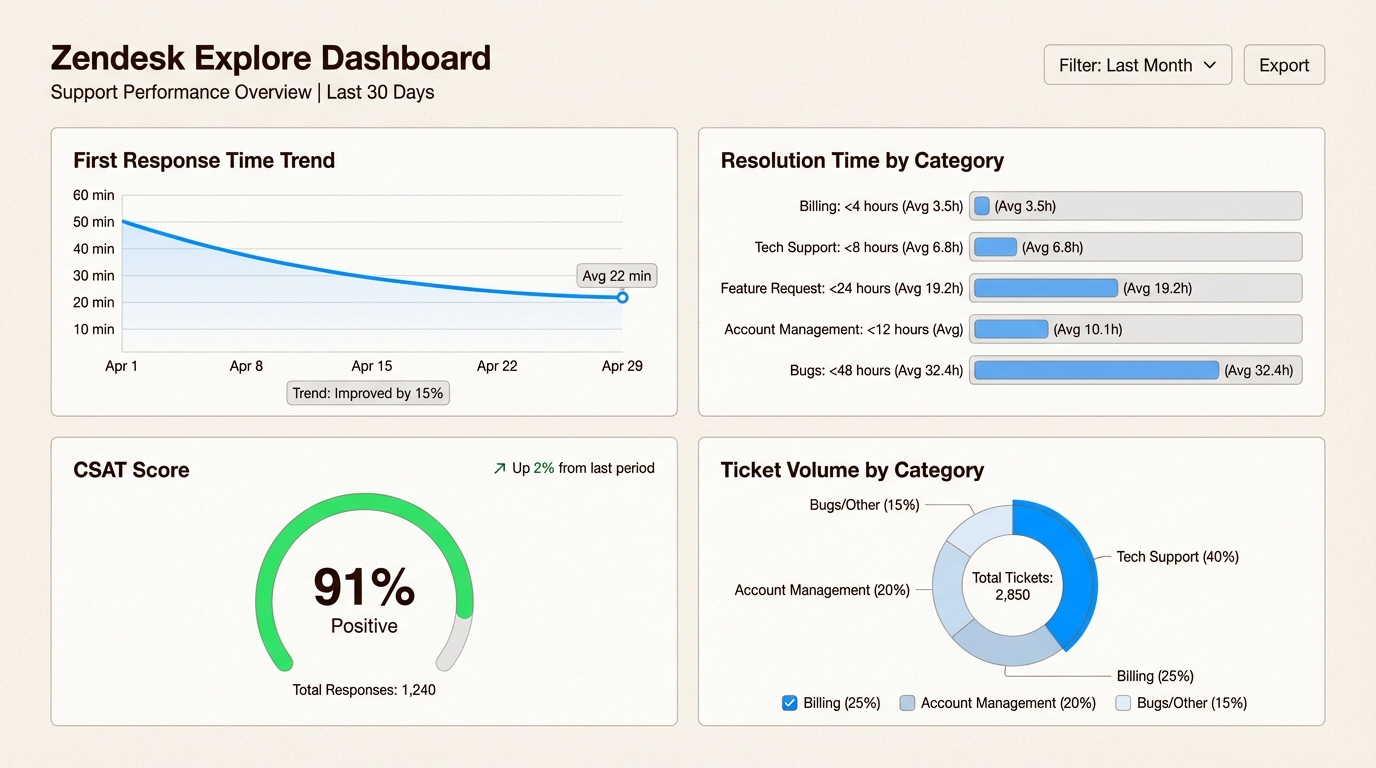This screenshot has width=1376, height=768.
Task: Click the Apr 29 data point on line chart
Action: coord(622,297)
